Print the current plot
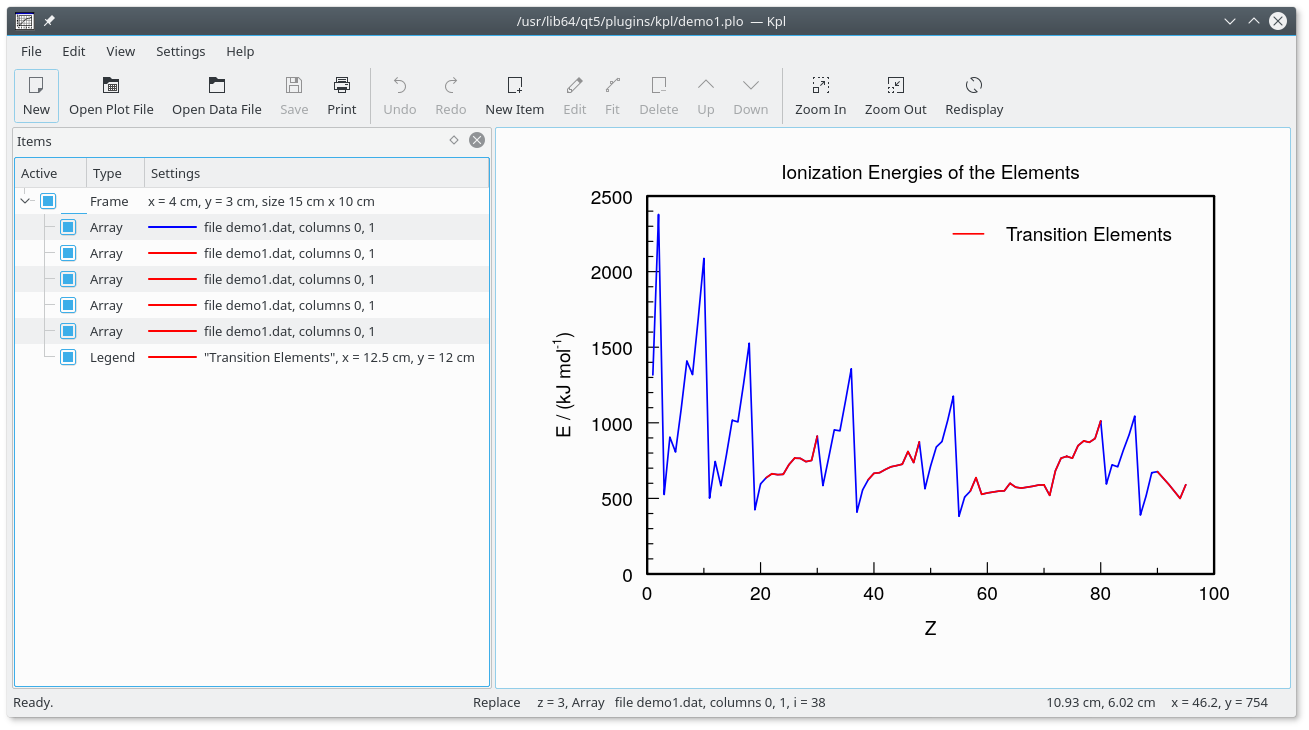 point(342,96)
